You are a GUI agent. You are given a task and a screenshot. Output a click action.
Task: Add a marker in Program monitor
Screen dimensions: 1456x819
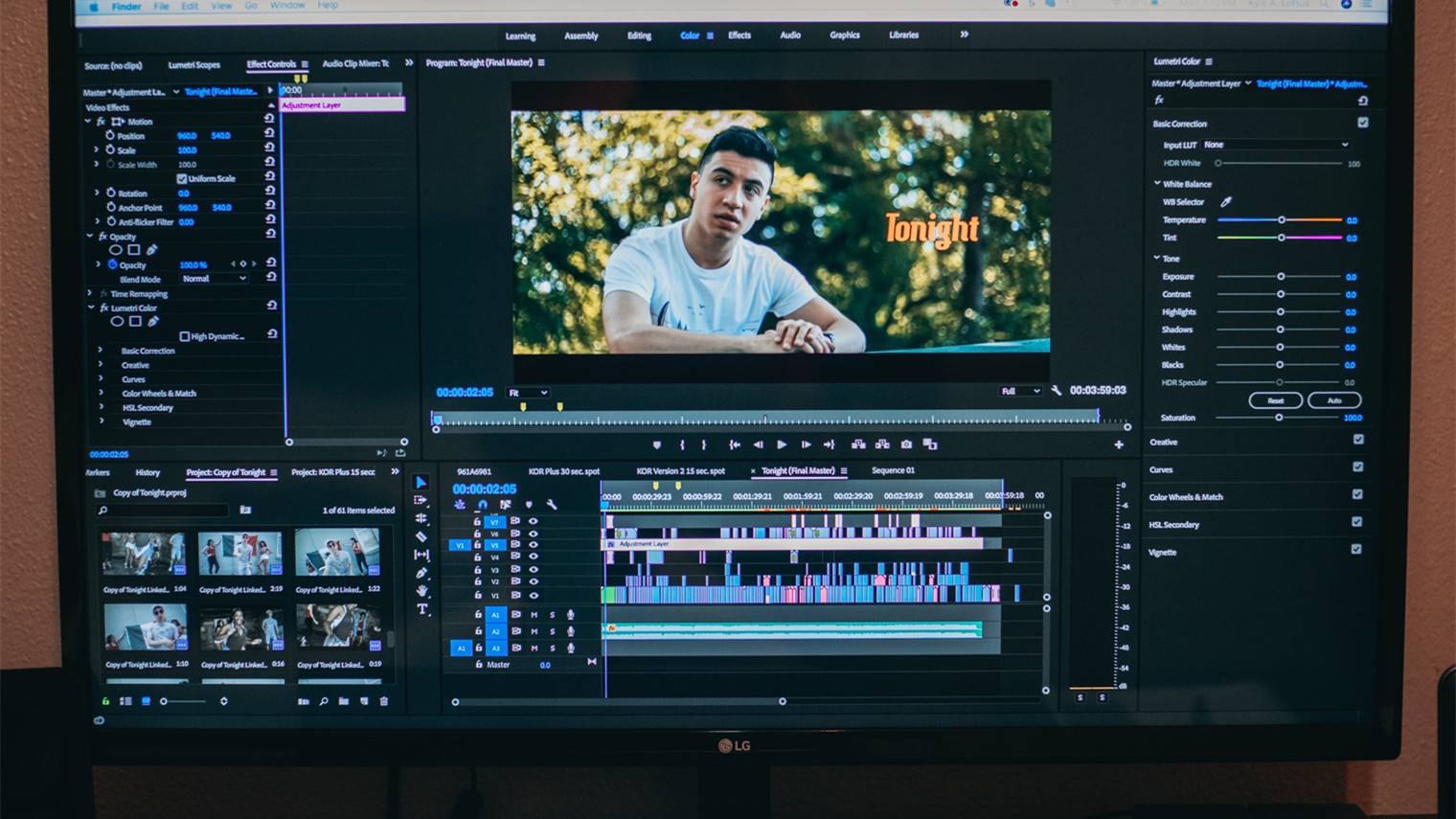[657, 444]
